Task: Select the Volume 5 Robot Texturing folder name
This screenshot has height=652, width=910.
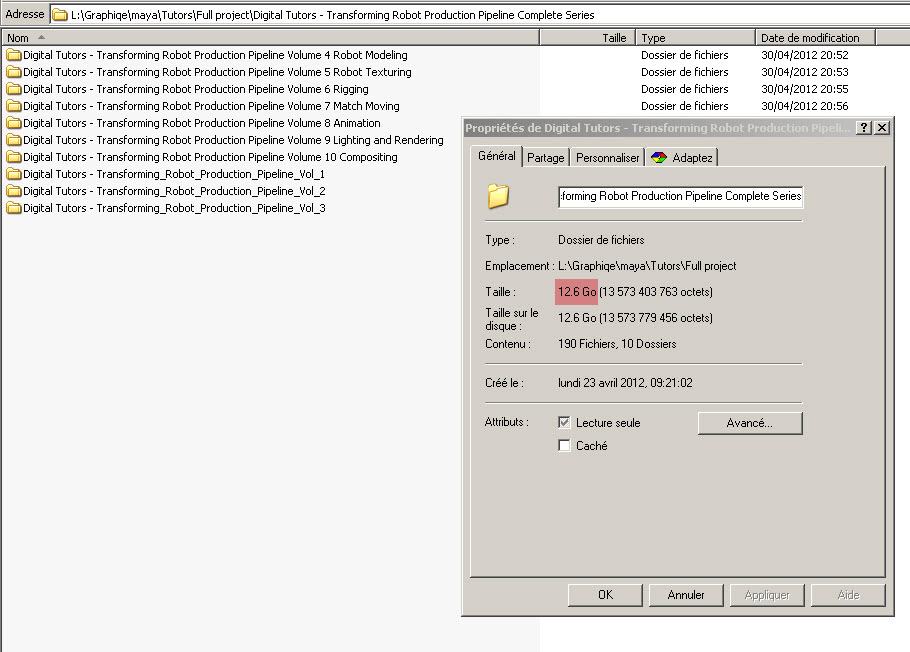Action: click(x=217, y=72)
